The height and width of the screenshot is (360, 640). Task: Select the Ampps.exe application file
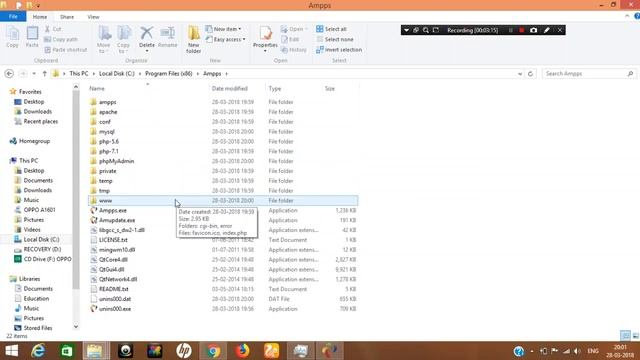tap(113, 210)
